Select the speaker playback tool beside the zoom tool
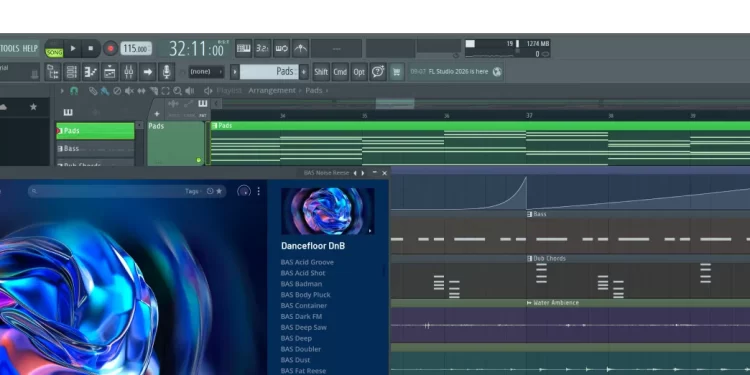Screen dimensions: 750x375 tap(189, 90)
